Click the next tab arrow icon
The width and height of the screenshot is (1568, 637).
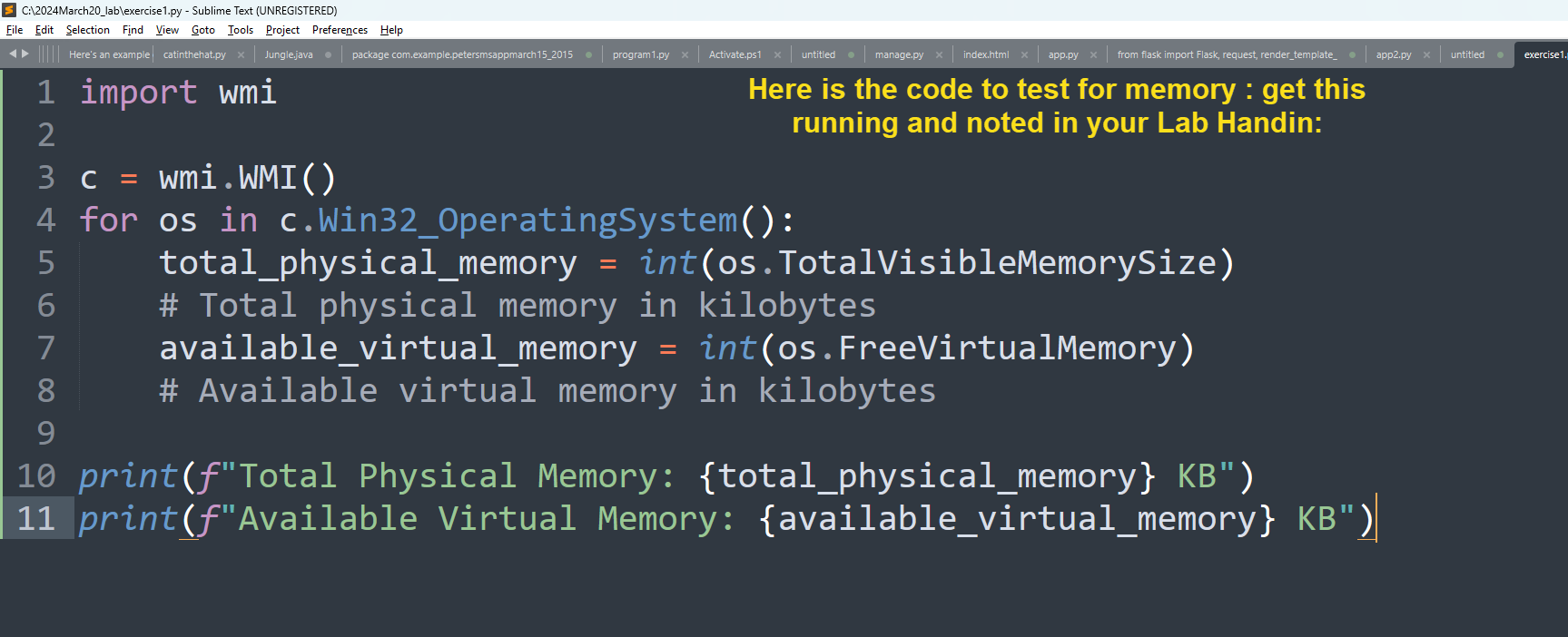point(25,54)
